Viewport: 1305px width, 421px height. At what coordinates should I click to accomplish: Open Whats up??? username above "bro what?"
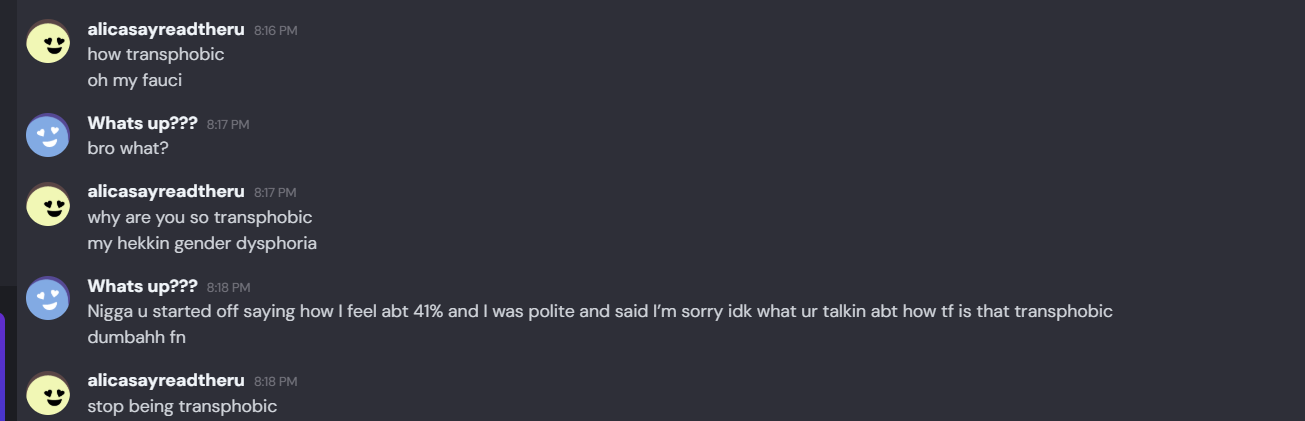(142, 124)
